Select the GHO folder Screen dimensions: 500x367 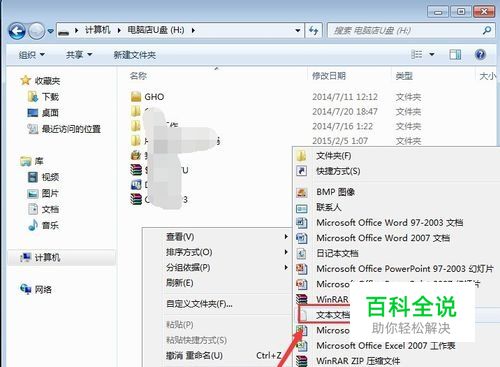tap(147, 97)
